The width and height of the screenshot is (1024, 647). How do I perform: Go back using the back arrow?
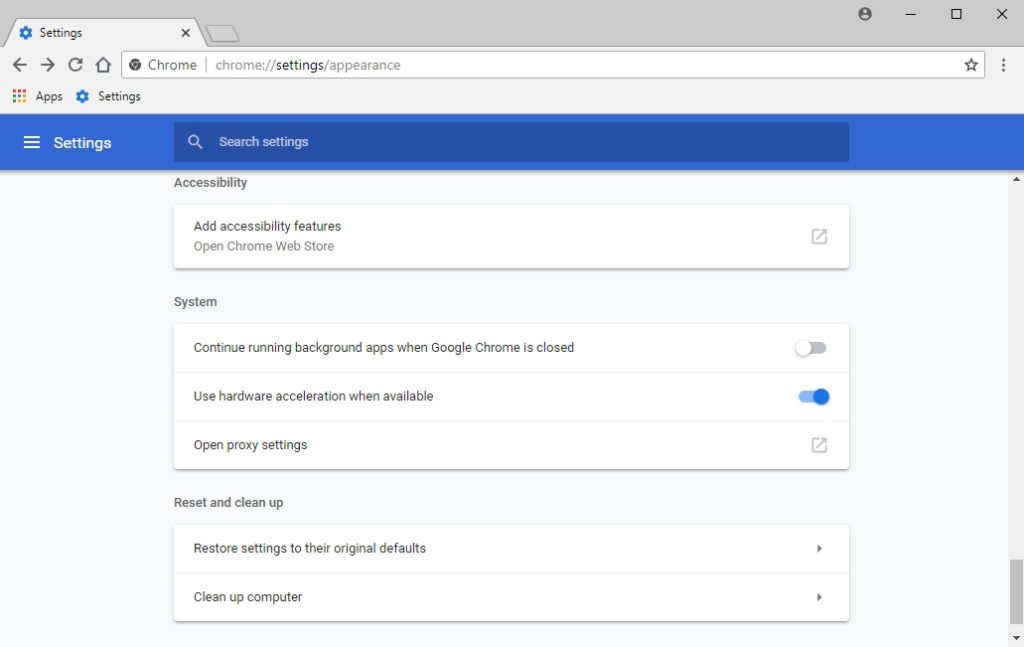pos(19,64)
